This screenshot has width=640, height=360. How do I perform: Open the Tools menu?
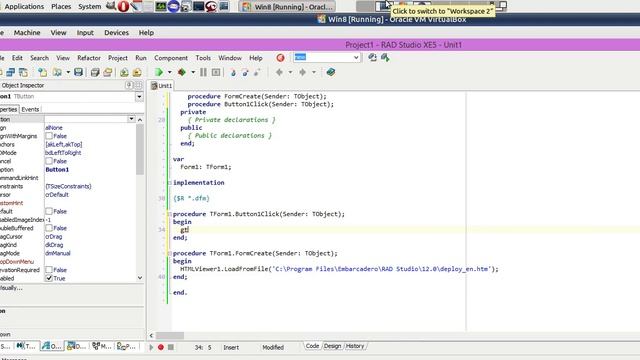tap(203, 58)
